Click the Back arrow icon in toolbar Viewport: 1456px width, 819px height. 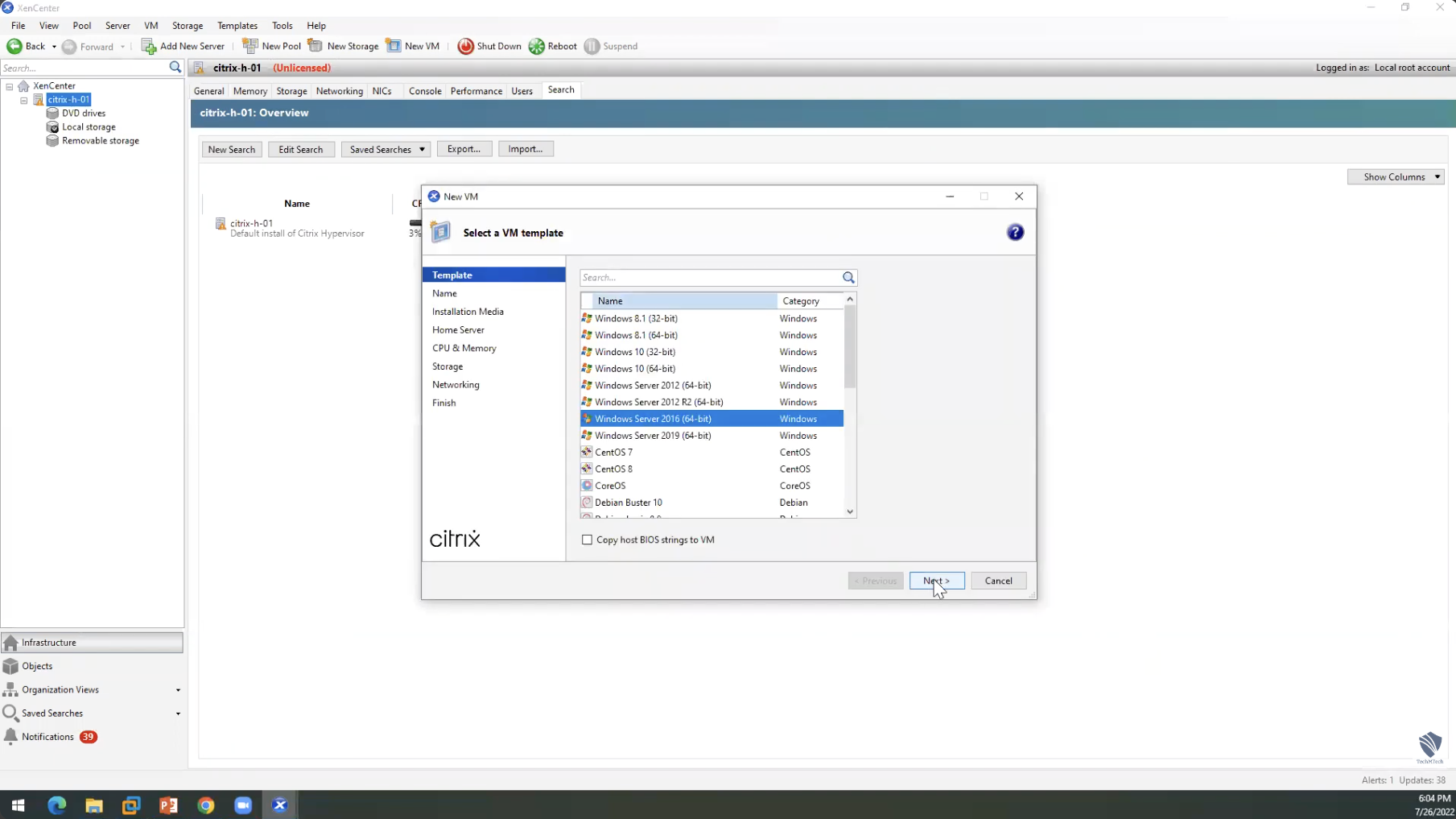click(x=14, y=46)
